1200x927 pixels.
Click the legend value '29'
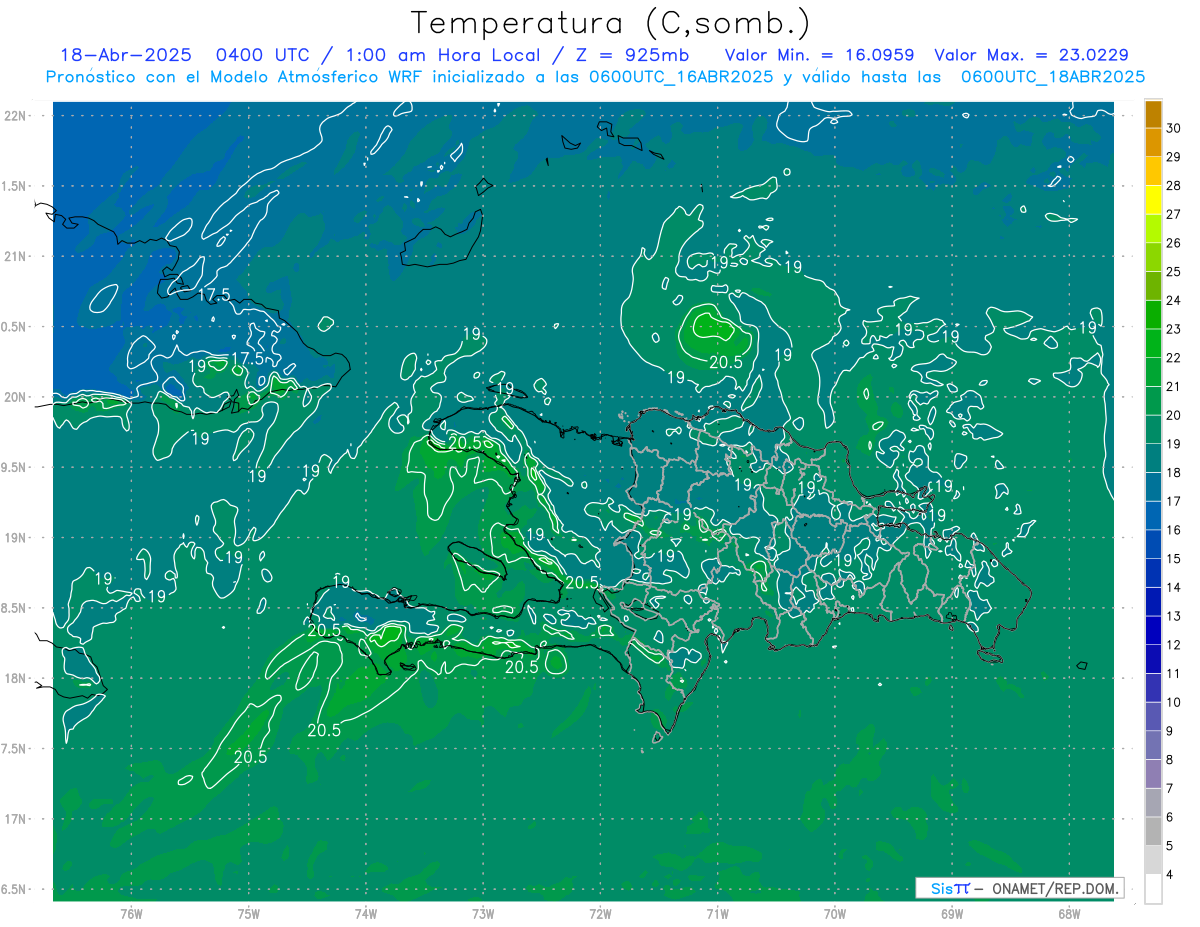click(x=1174, y=157)
